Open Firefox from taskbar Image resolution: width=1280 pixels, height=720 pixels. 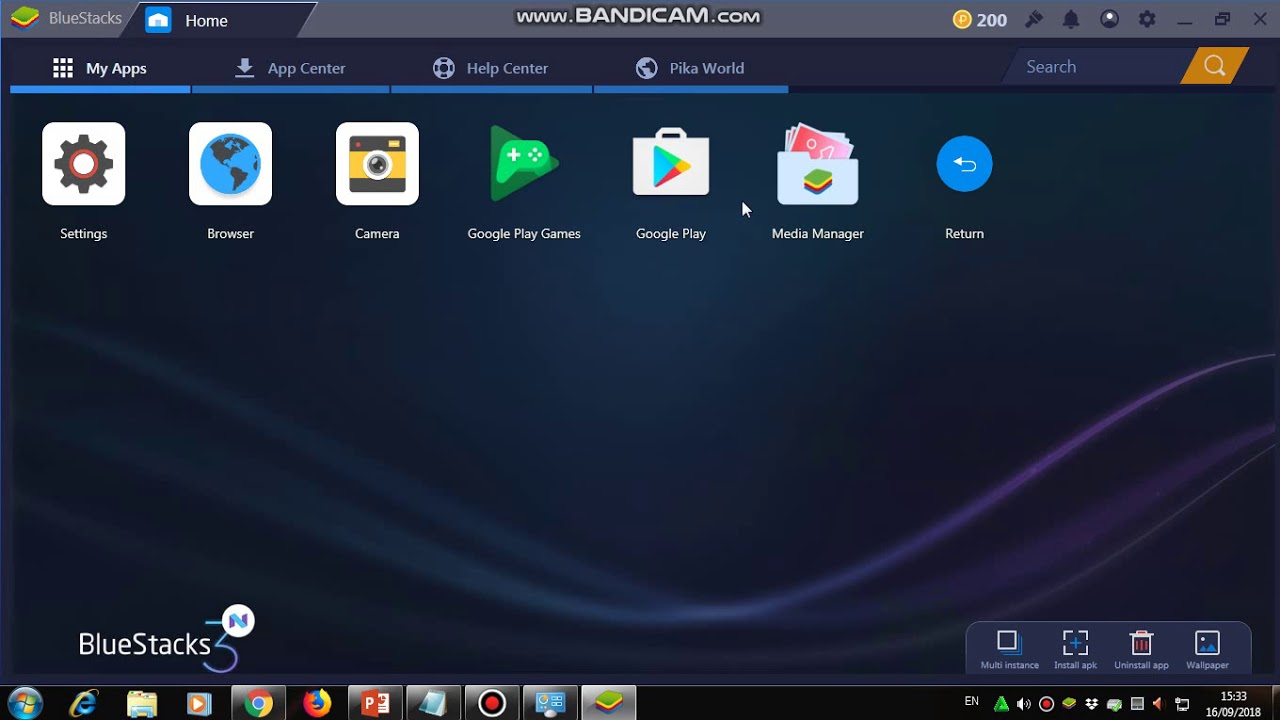317,704
